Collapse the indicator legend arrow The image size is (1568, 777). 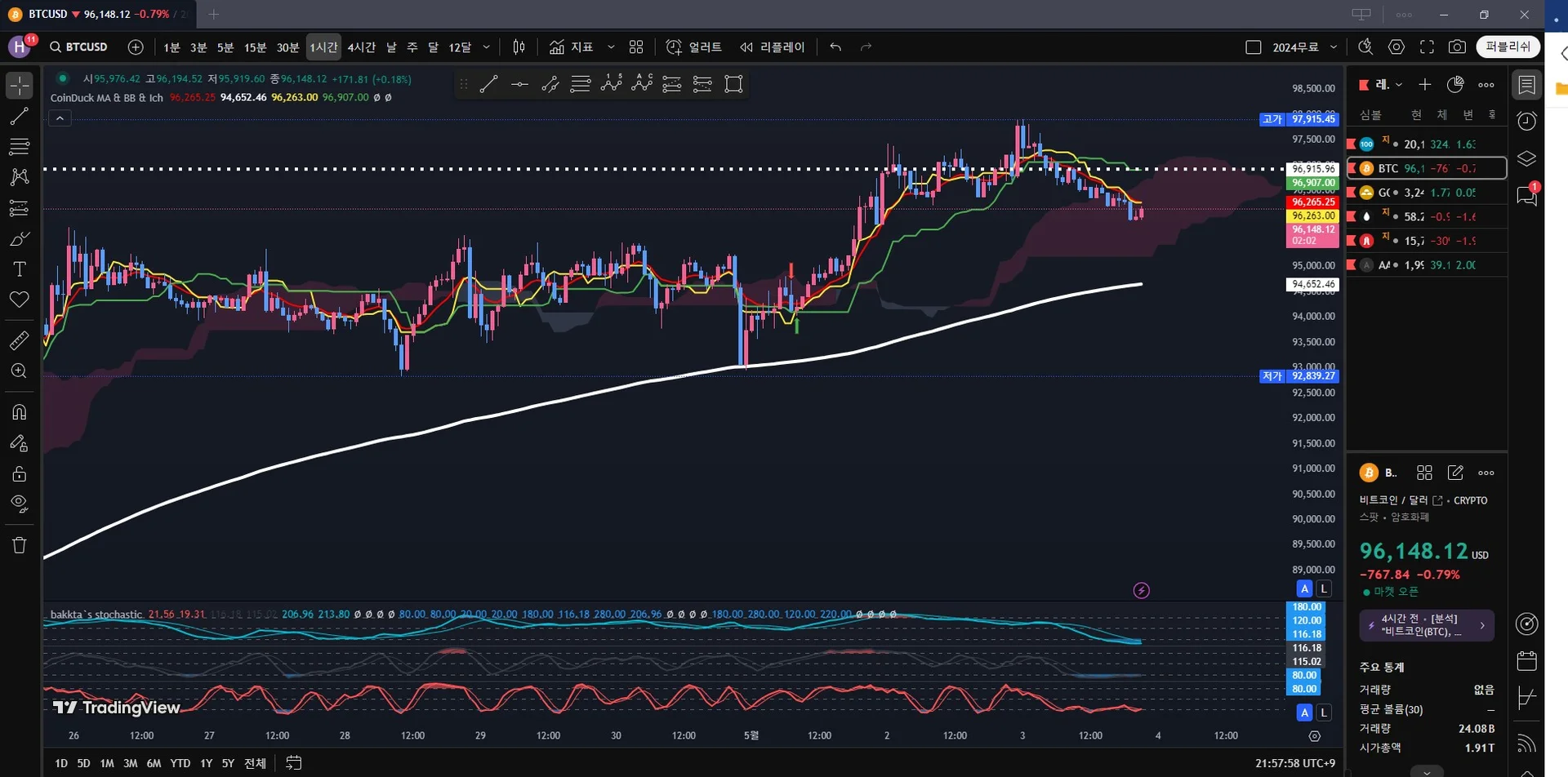point(60,118)
